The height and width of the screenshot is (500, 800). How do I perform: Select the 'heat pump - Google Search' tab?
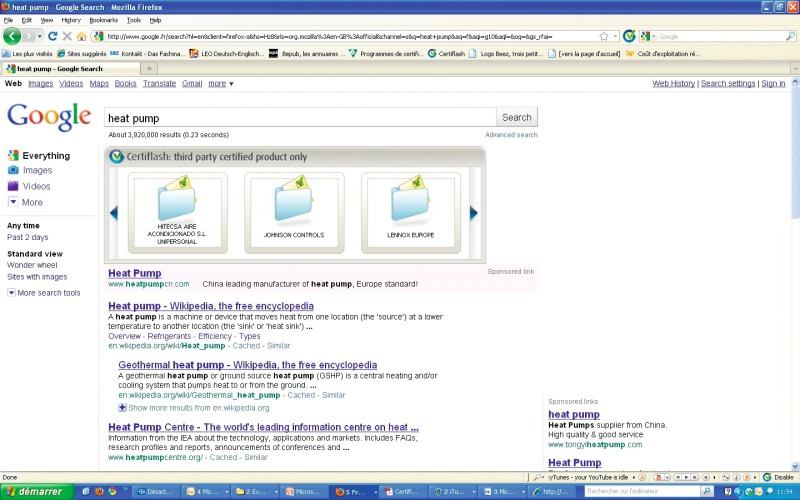[69, 68]
